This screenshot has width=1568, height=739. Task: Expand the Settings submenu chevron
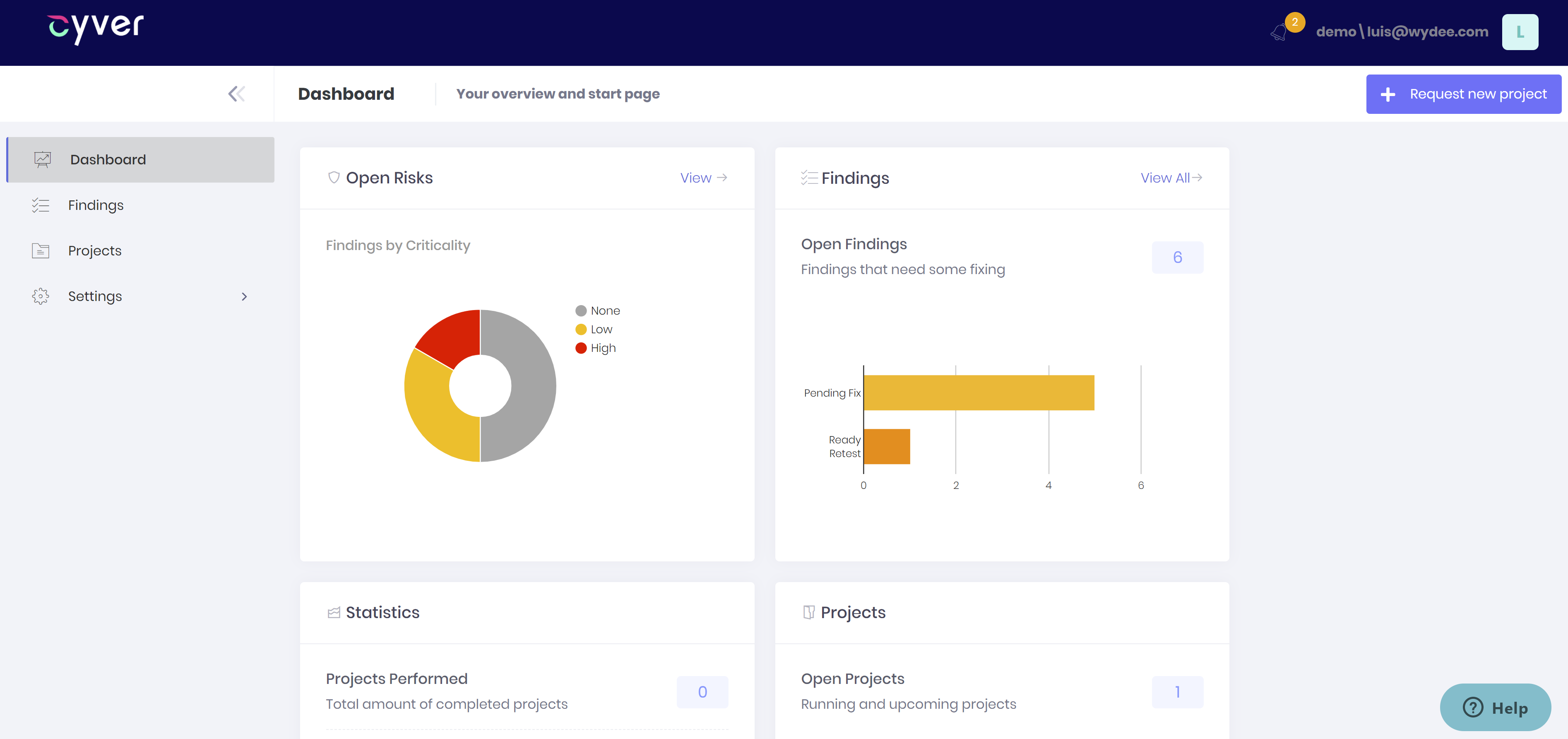pos(244,296)
